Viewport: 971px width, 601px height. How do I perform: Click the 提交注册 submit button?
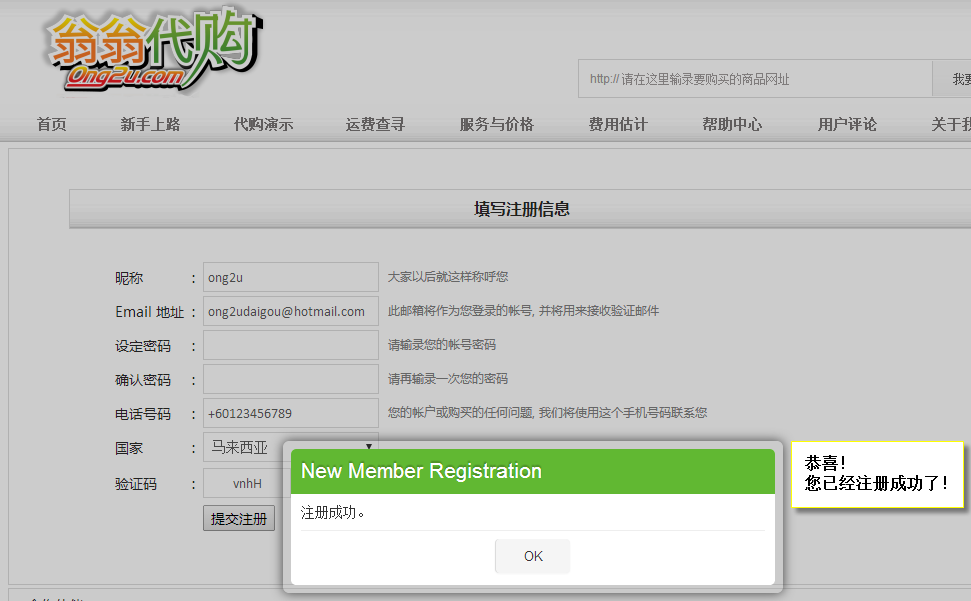point(239,518)
